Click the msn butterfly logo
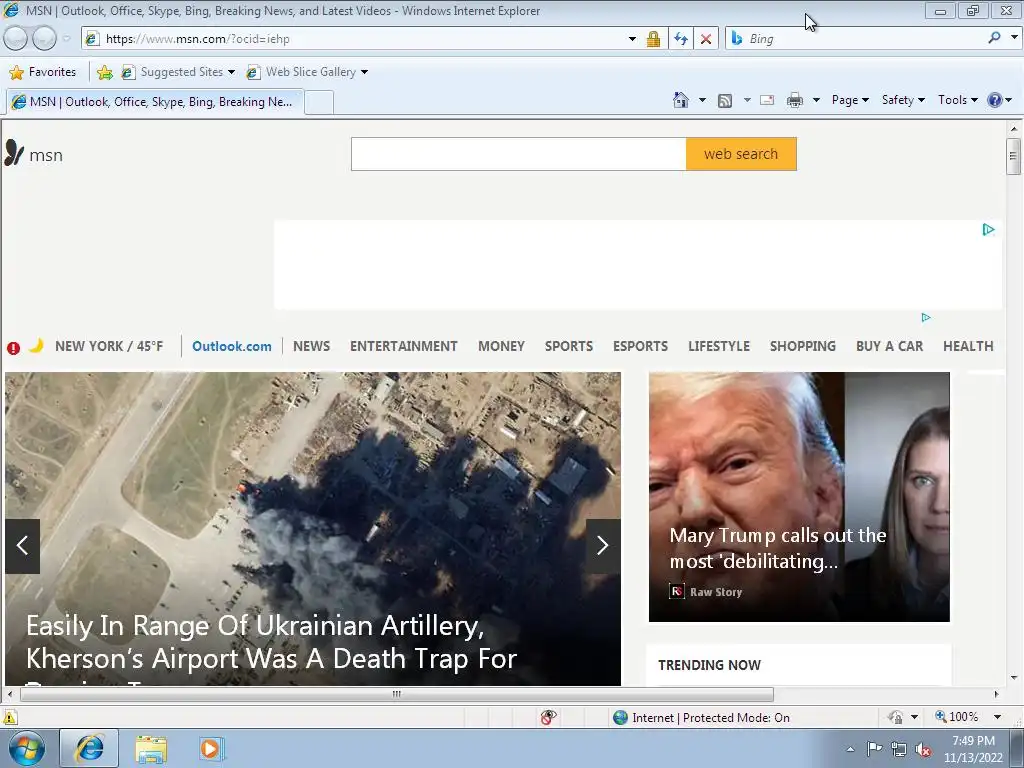This screenshot has width=1024, height=768. (x=14, y=153)
